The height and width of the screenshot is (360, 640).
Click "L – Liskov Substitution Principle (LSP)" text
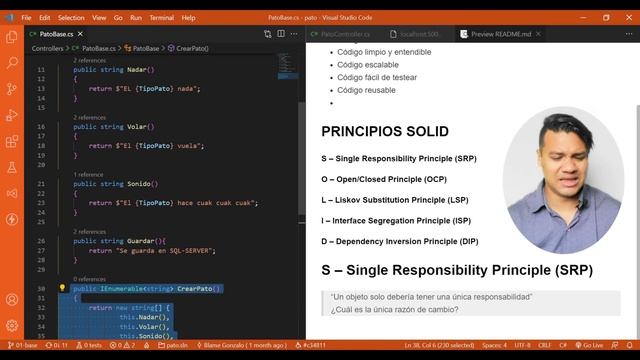pyautogui.click(x=395, y=200)
